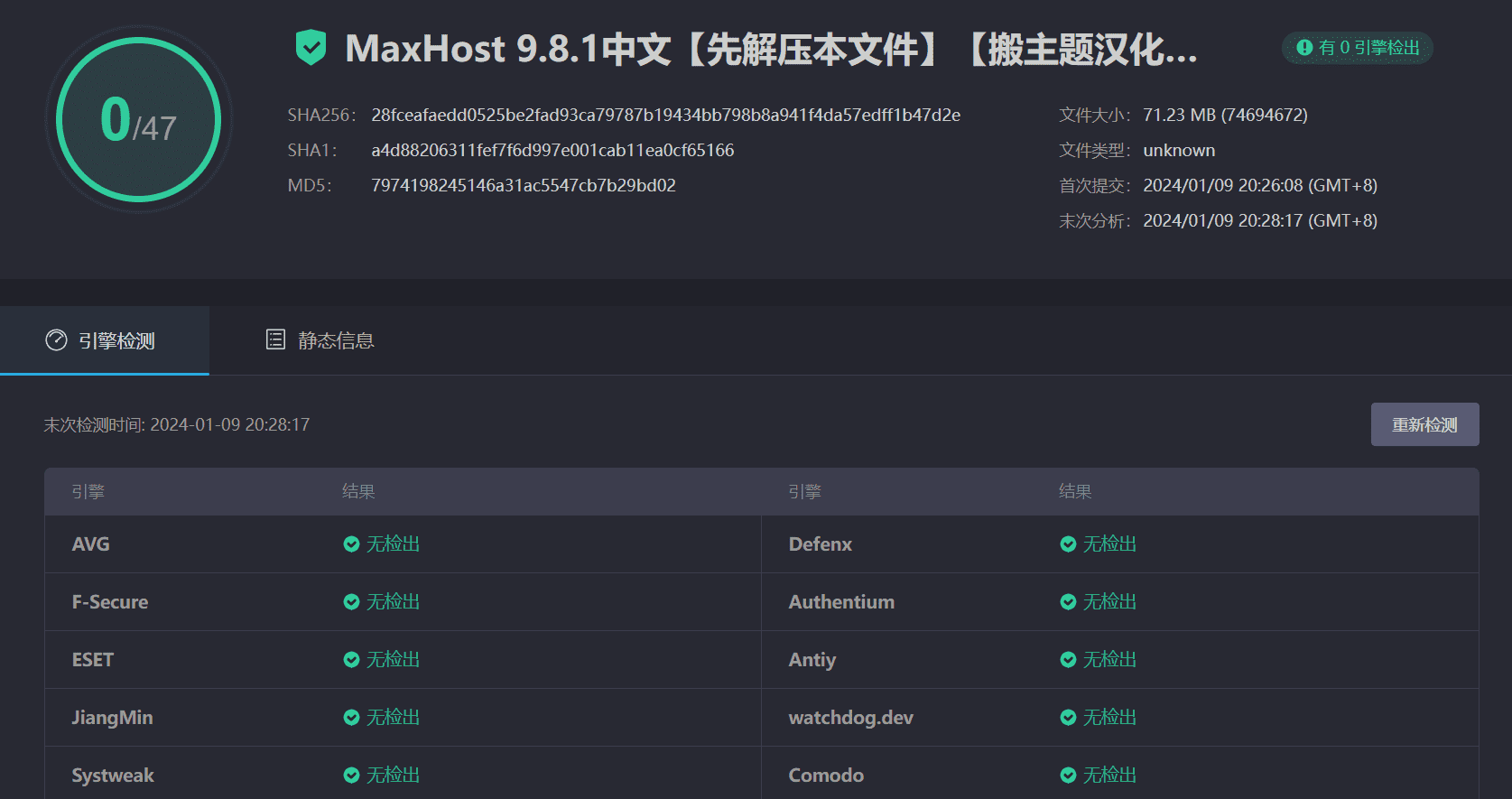Click the left 结果 column header
Screen dimensions: 1512x799
(x=358, y=491)
